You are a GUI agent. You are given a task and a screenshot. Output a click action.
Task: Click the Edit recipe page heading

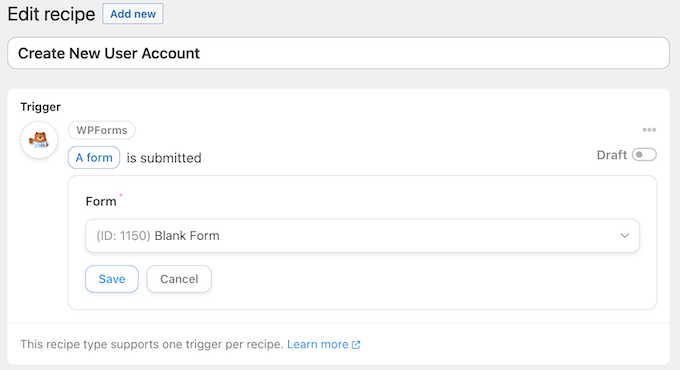tap(51, 14)
